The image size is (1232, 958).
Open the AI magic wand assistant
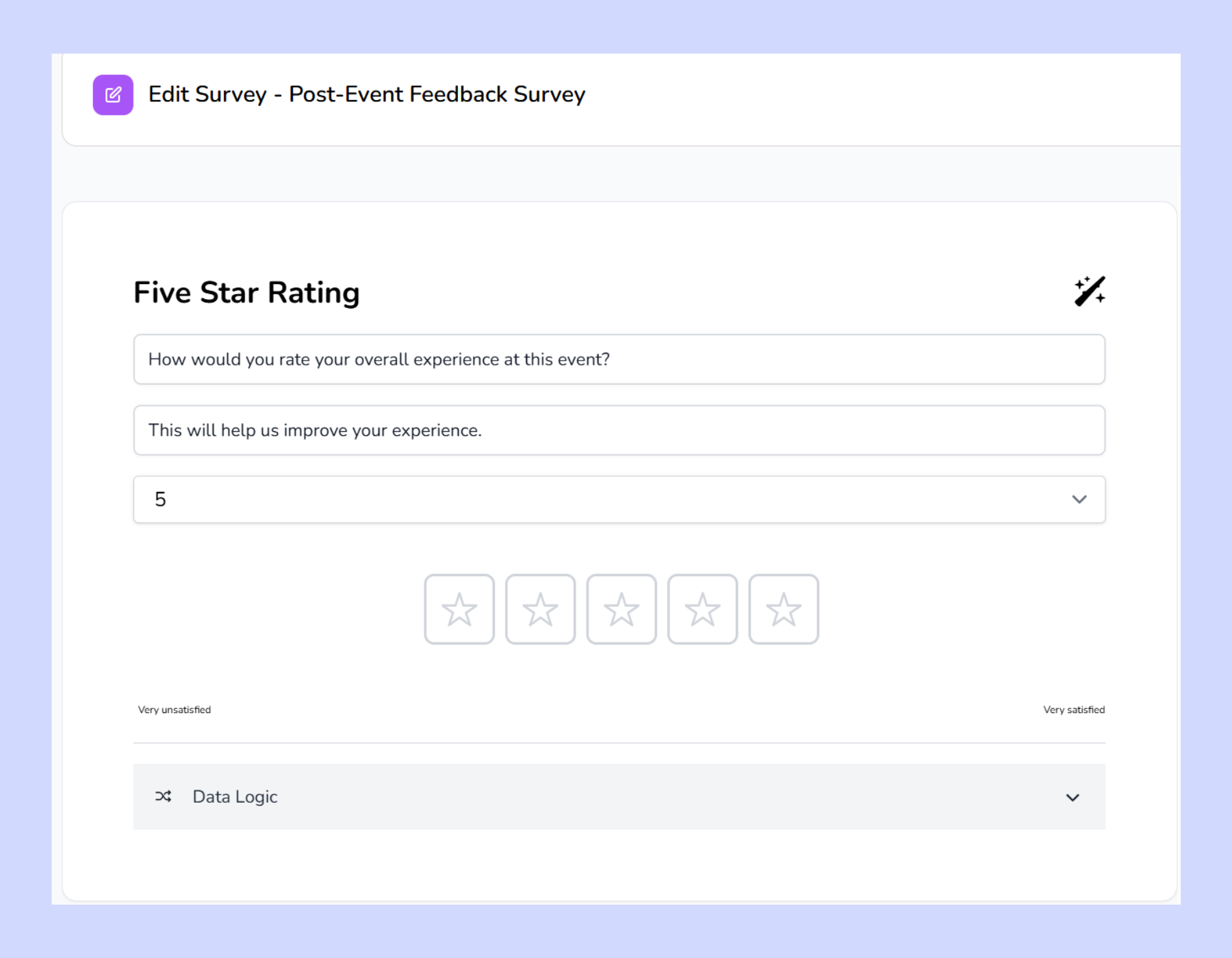tap(1091, 292)
